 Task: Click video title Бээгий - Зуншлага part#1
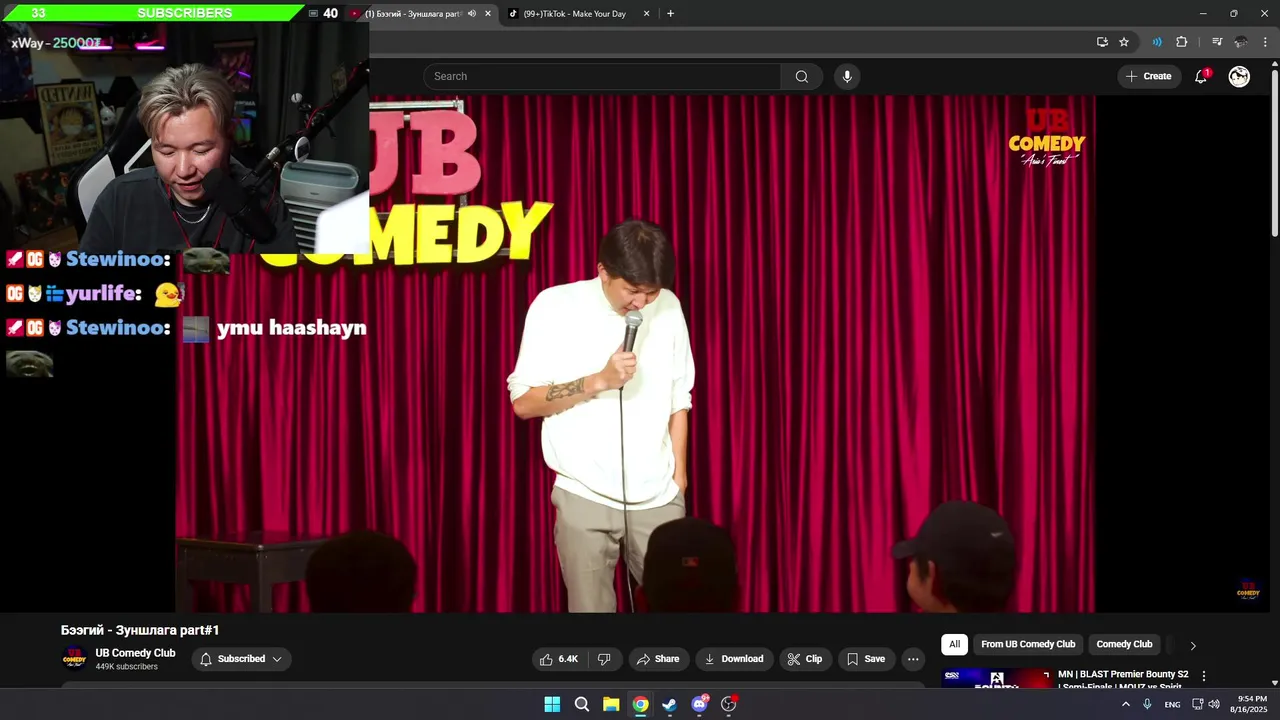click(140, 630)
